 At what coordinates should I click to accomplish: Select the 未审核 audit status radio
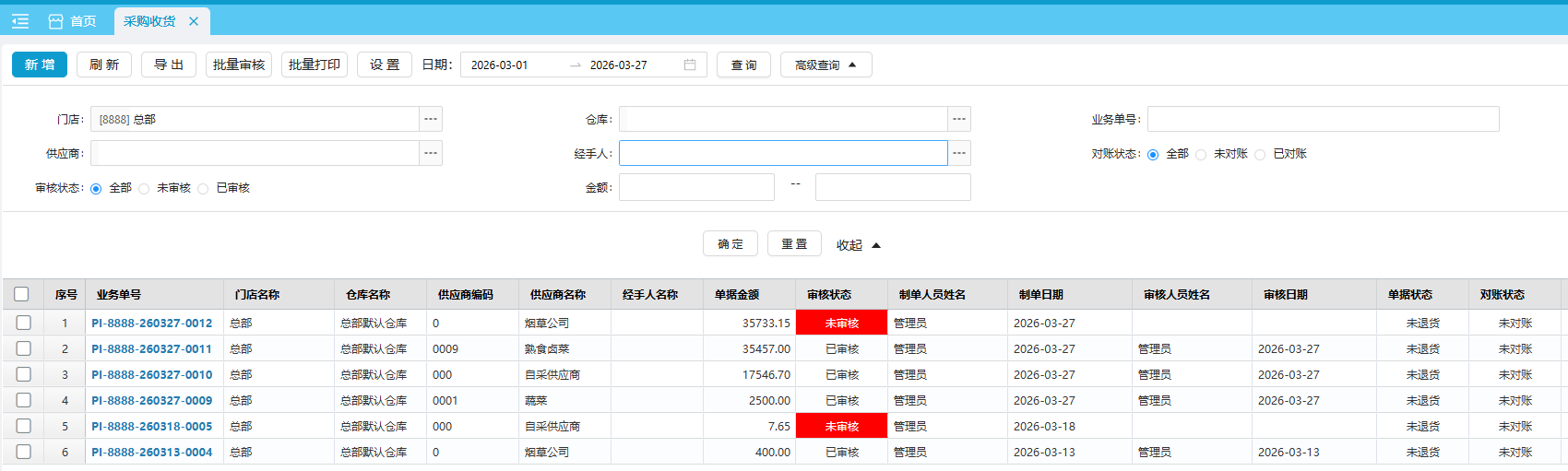click(145, 189)
